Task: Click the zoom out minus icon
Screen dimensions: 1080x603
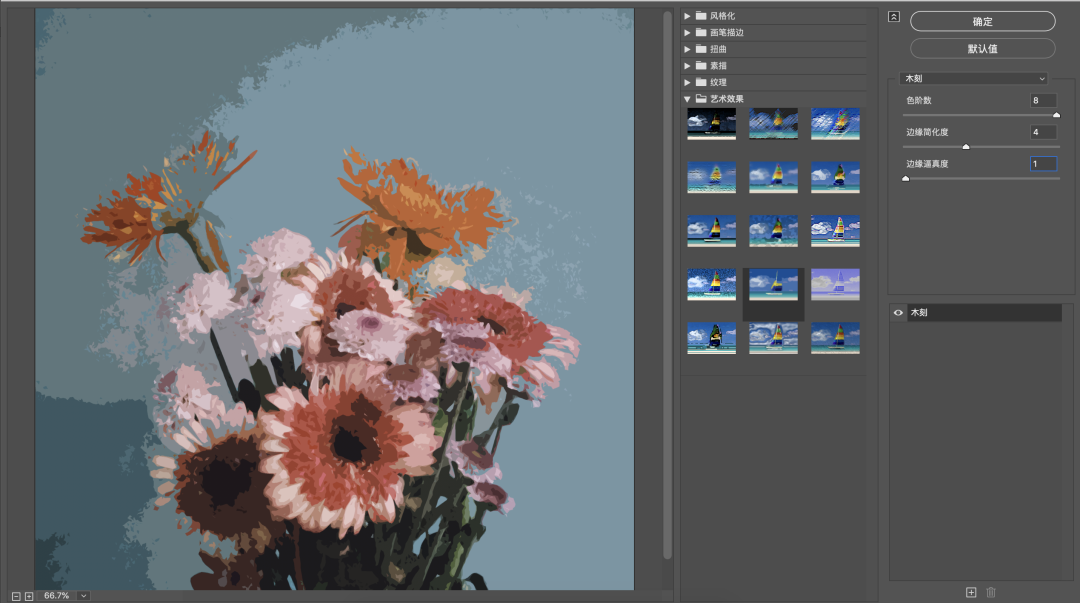Action: click(x=16, y=596)
